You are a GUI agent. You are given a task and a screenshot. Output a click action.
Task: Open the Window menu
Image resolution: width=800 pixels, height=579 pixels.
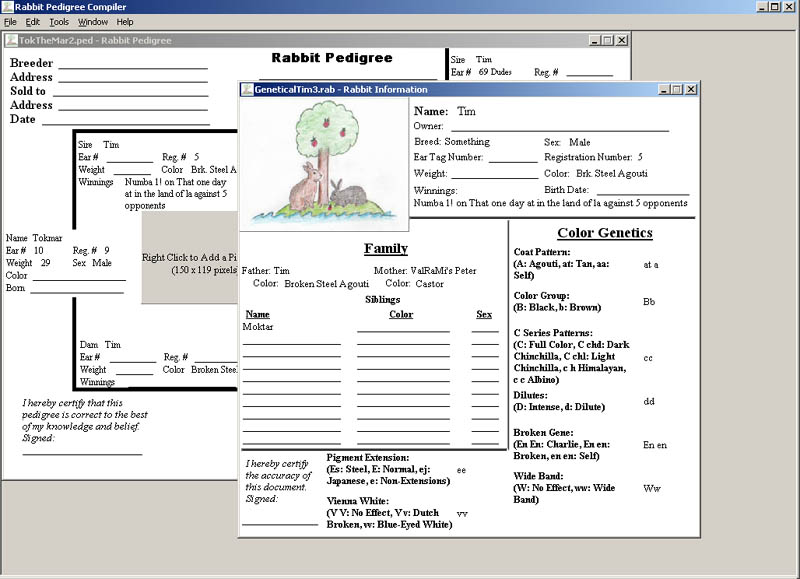coord(93,22)
